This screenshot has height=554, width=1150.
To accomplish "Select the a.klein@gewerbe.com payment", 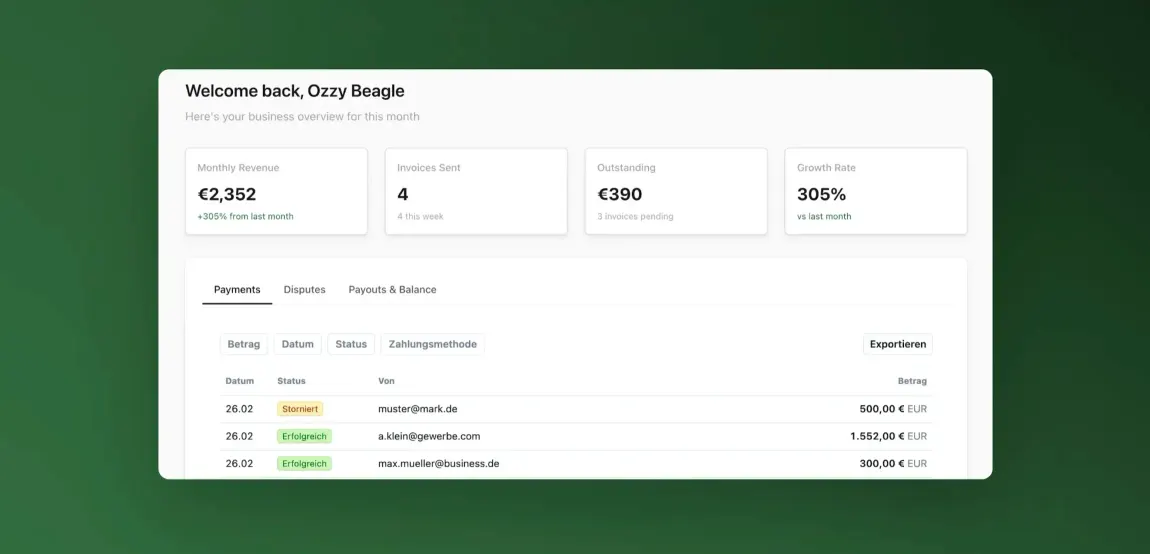I will coord(429,436).
